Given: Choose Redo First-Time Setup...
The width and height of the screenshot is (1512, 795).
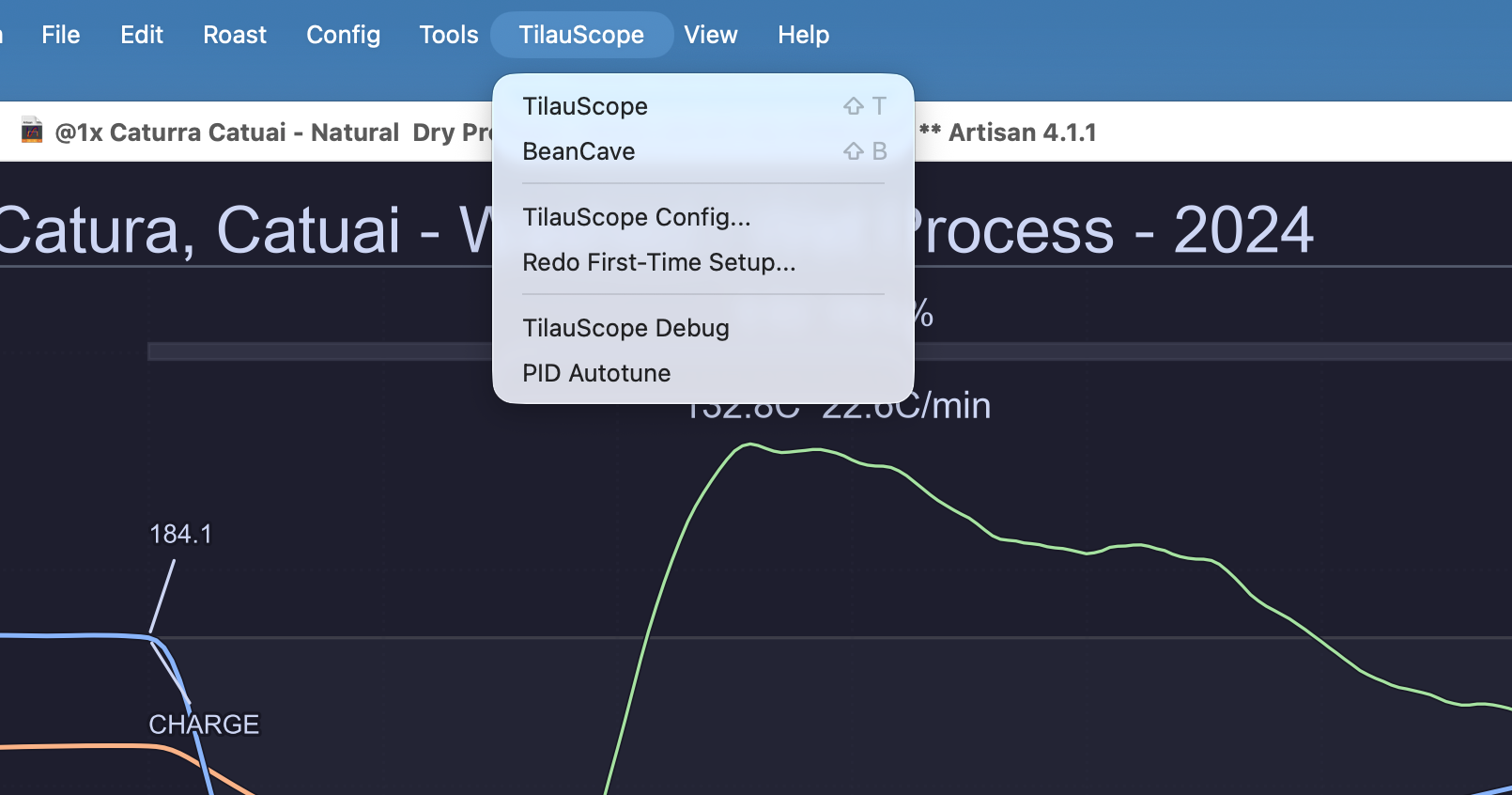Looking at the screenshot, I should [703, 262].
